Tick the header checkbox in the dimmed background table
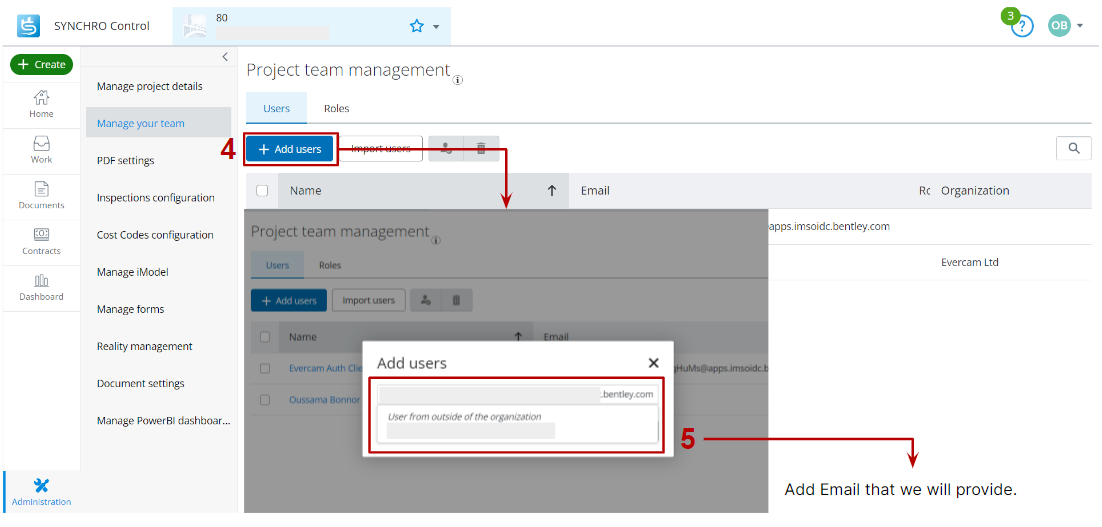Screen dimensions: 1102x527 [x=265, y=337]
